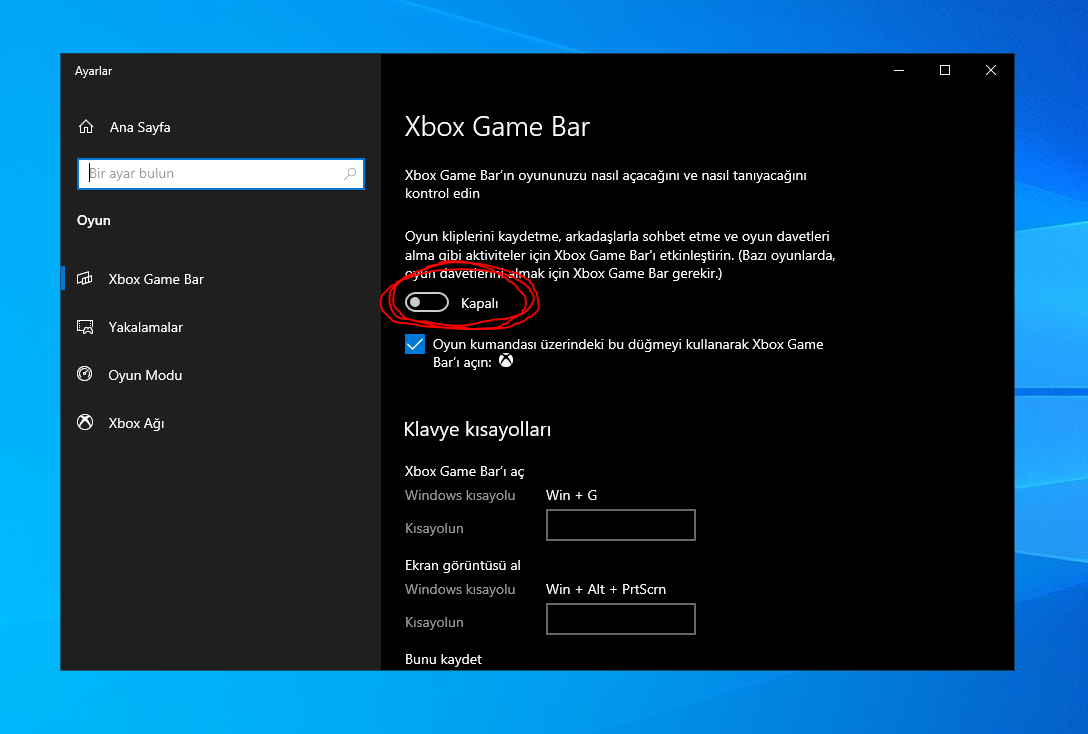Click the Oyun category heading
The width and height of the screenshot is (1088, 734).
pyautogui.click(x=94, y=221)
